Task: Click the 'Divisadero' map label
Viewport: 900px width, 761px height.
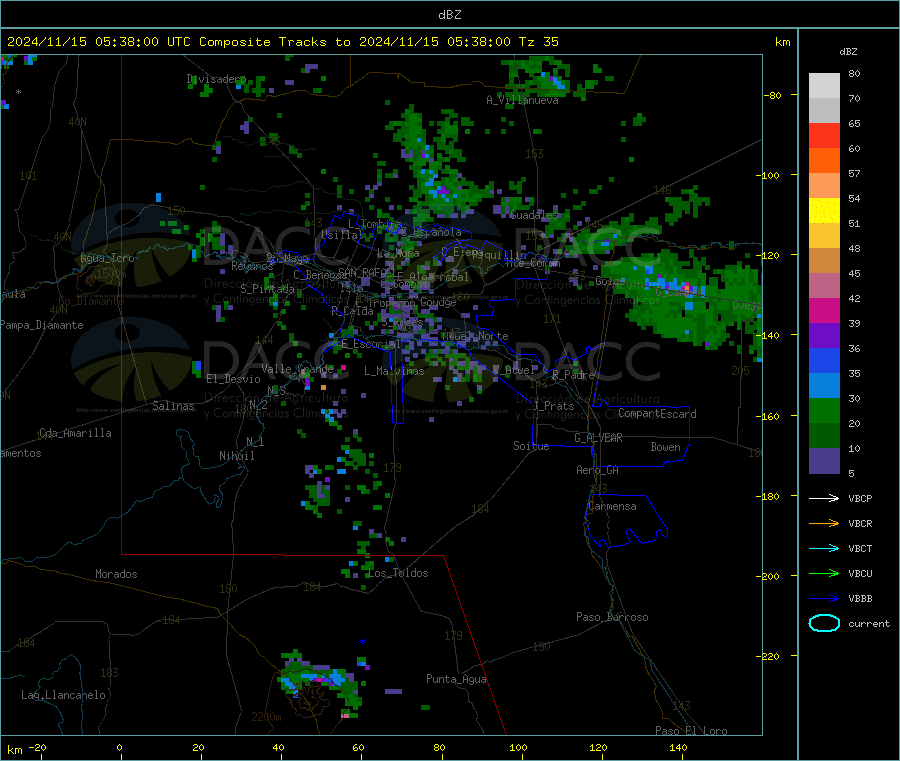Action: [x=216, y=79]
